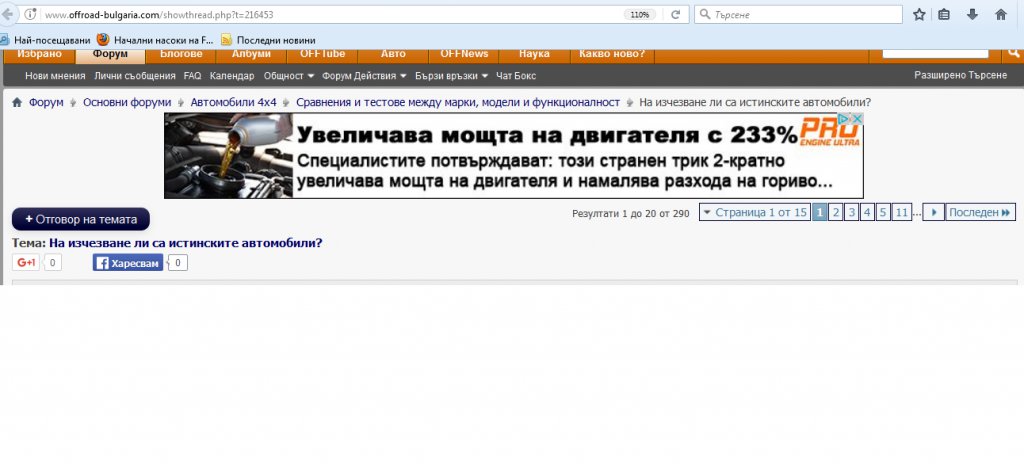Image resolution: width=1024 pixels, height=469 pixels.
Task: Switch to the Форум tab
Action: (110, 54)
